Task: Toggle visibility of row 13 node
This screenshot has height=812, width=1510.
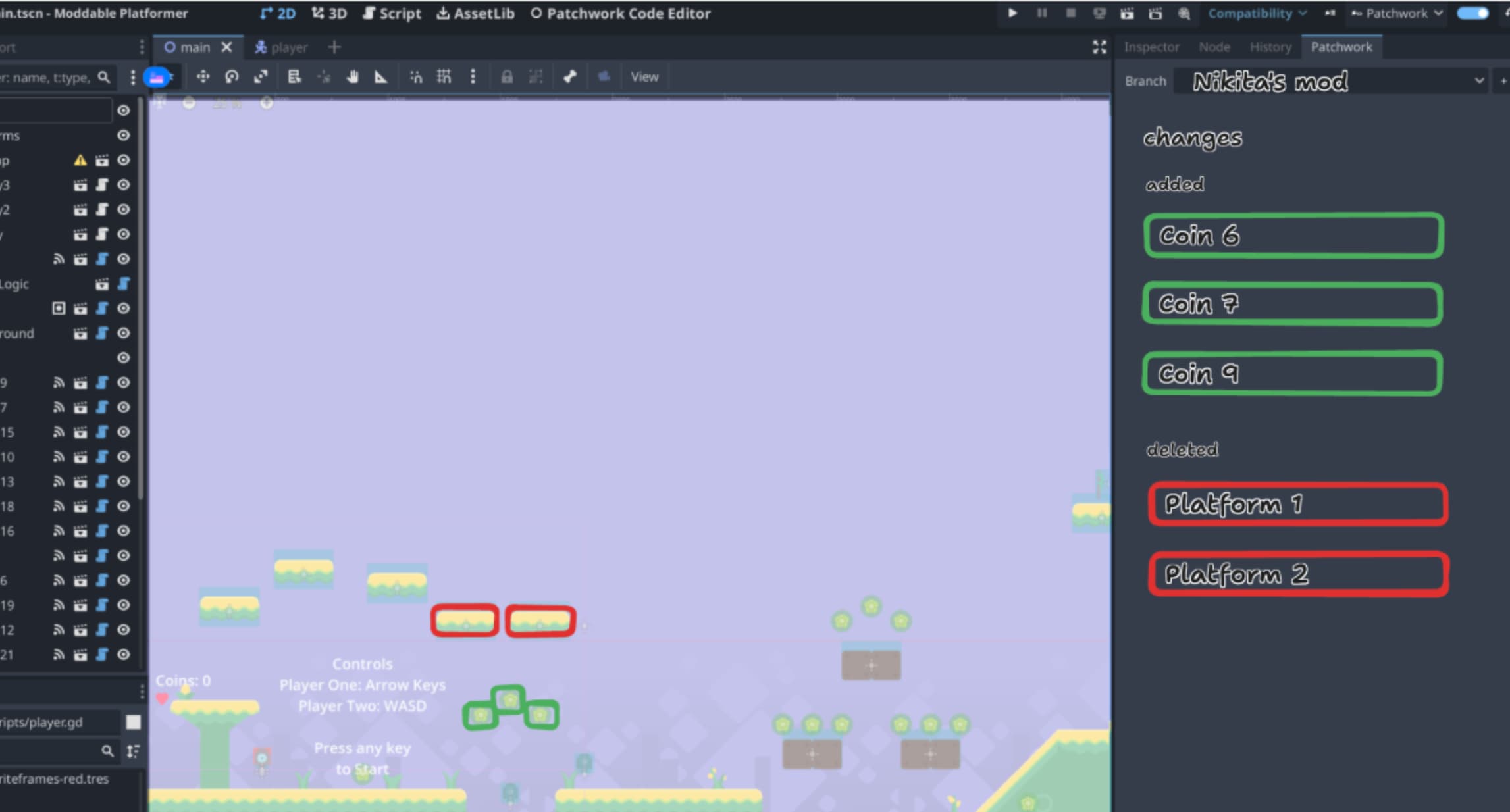Action: click(123, 481)
